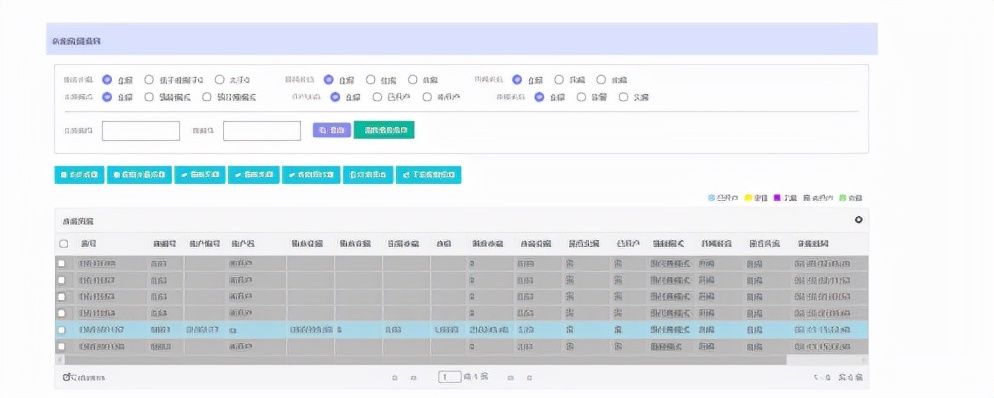The image size is (994, 398).
Task: Click the sixth cyan button with the document icon
Action: [368, 175]
